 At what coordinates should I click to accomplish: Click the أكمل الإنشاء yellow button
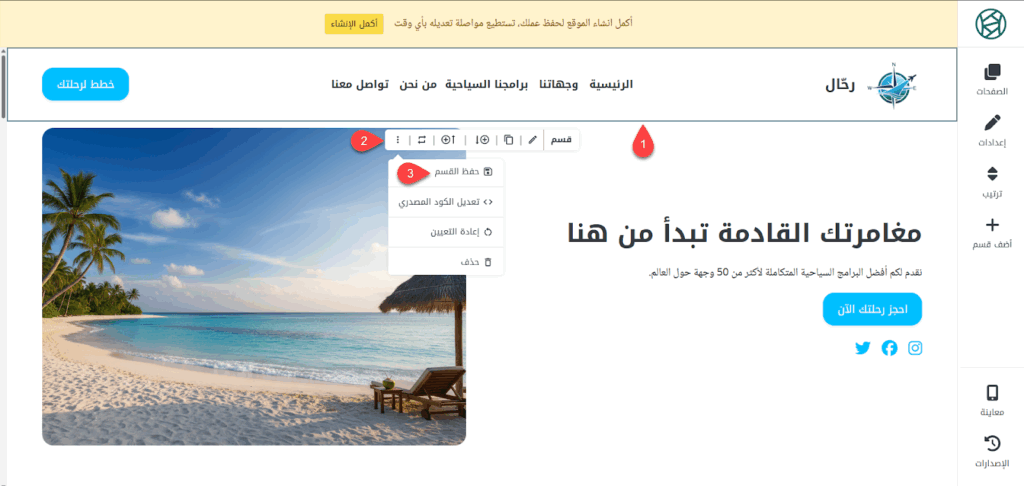pyautogui.click(x=353, y=24)
